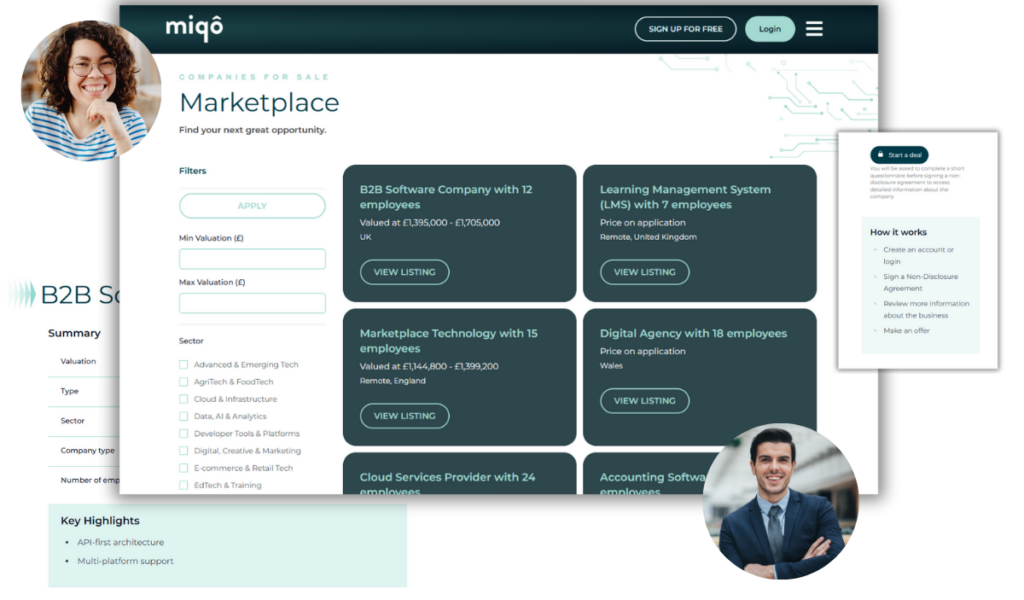Click the Filters heading

click(193, 171)
